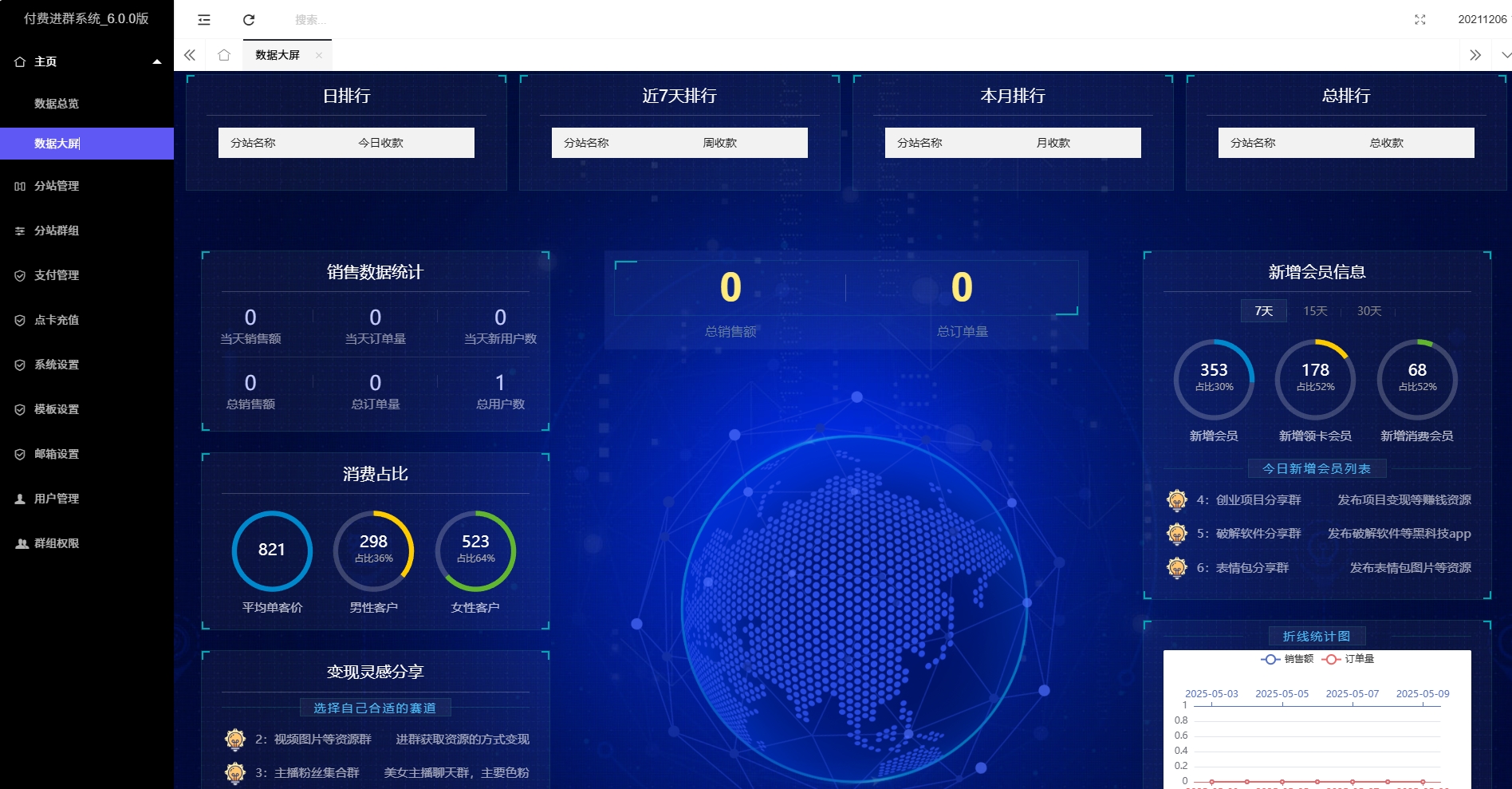Viewport: 1512px width, 789px height.
Task: Toggle the 订单量 chart legend
Action: [1349, 659]
